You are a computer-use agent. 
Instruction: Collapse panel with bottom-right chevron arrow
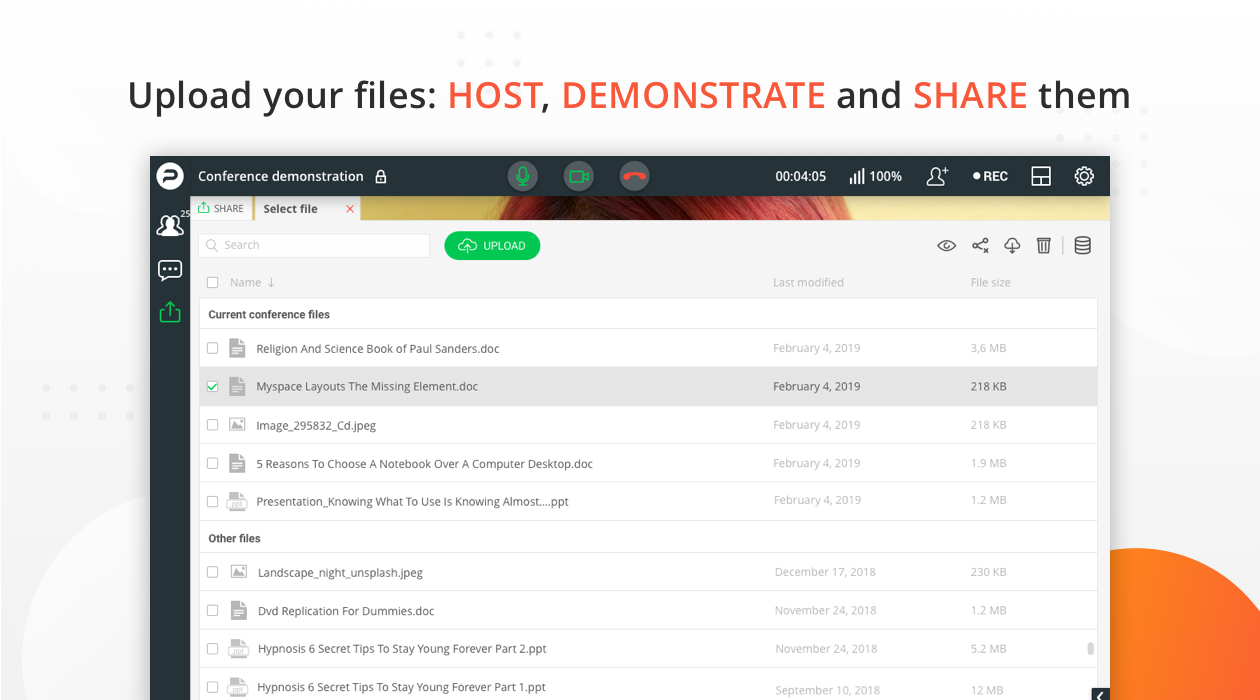1101,694
